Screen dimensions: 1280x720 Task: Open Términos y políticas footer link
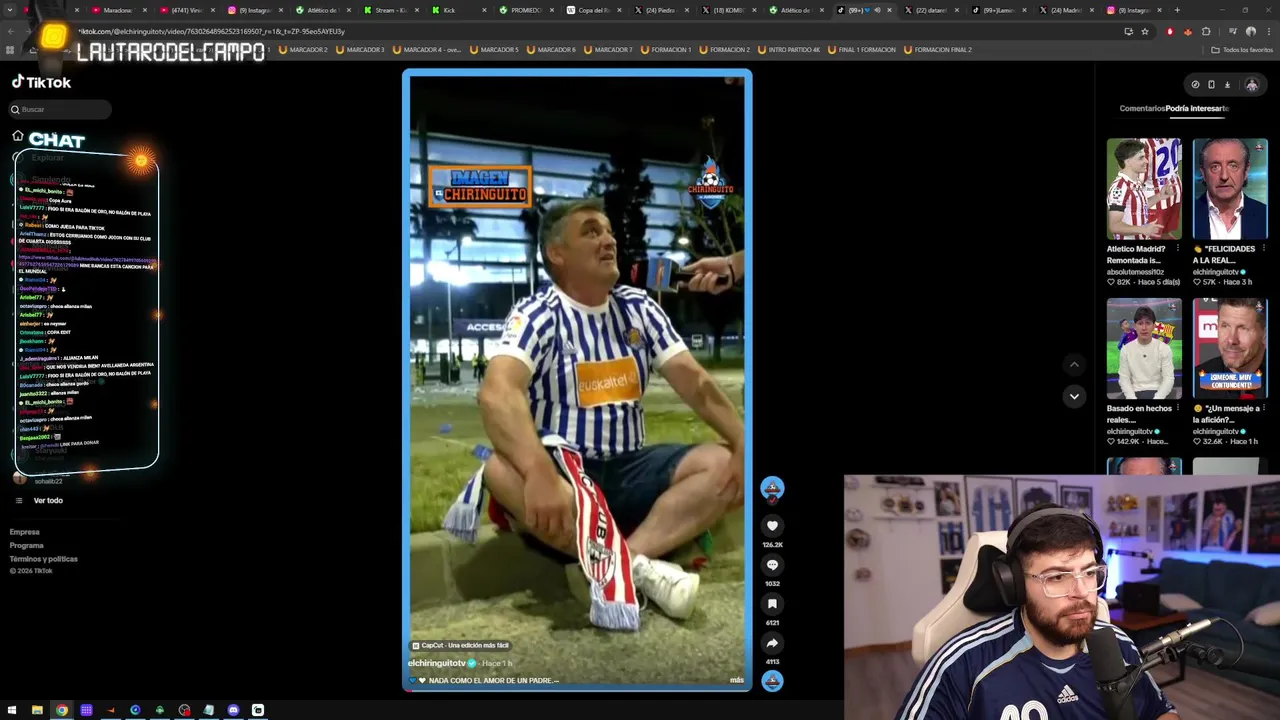44,558
